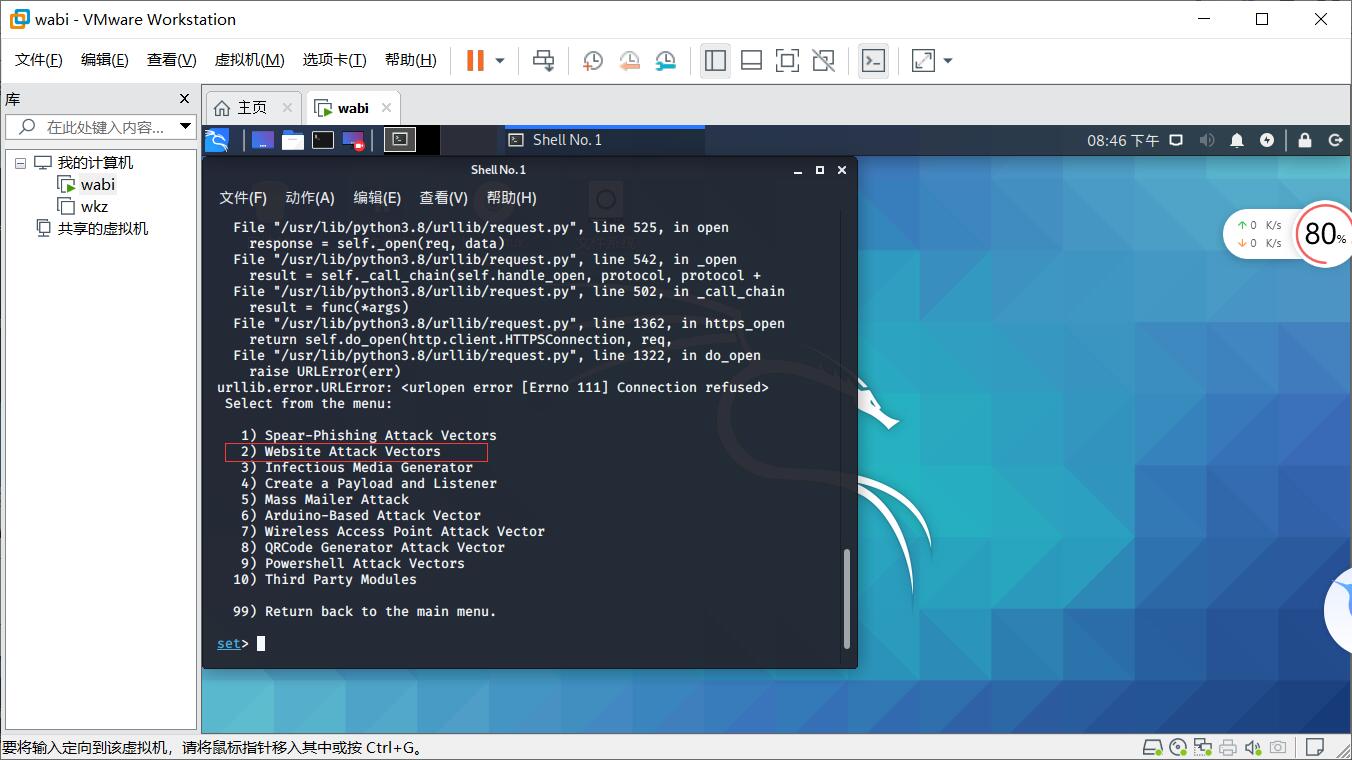The height and width of the screenshot is (760, 1352).
Task: Launch the terminal emulator from Kali panel
Action: pos(323,140)
